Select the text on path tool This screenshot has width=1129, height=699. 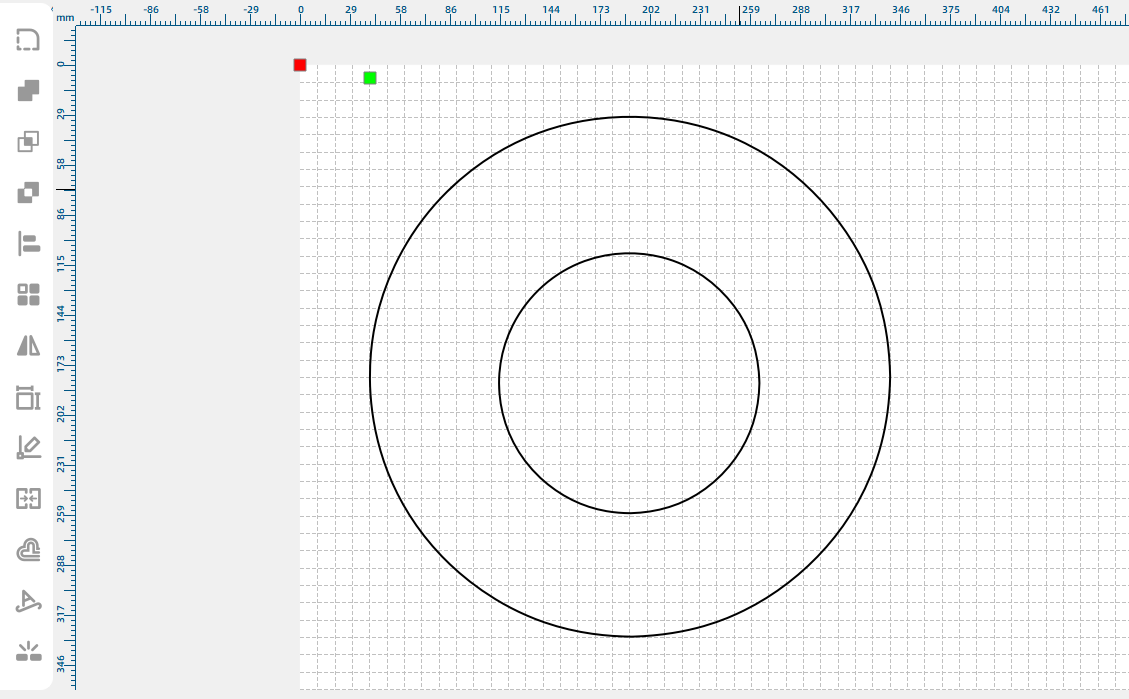pos(28,601)
